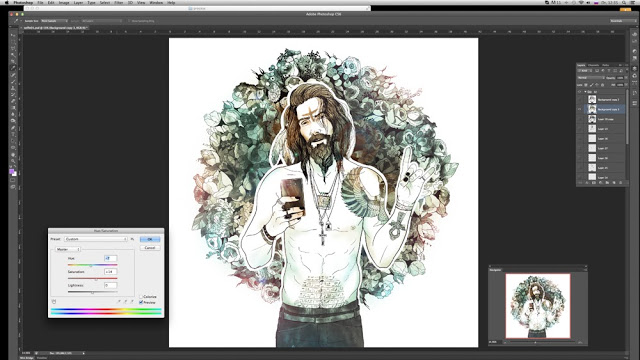
Task: Select the History Brush tool
Action: (x=13, y=94)
